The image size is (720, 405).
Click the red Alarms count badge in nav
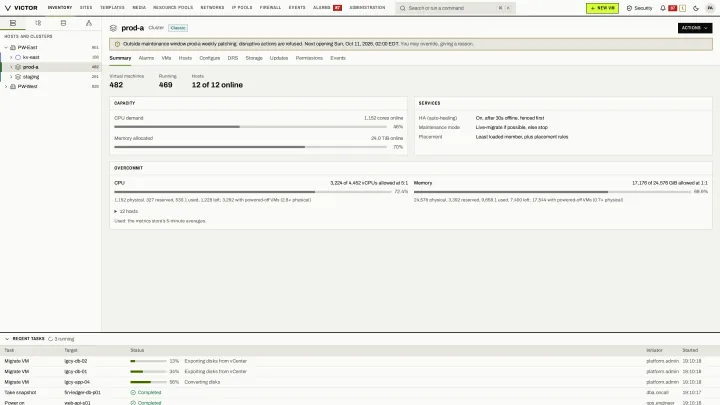338,8
